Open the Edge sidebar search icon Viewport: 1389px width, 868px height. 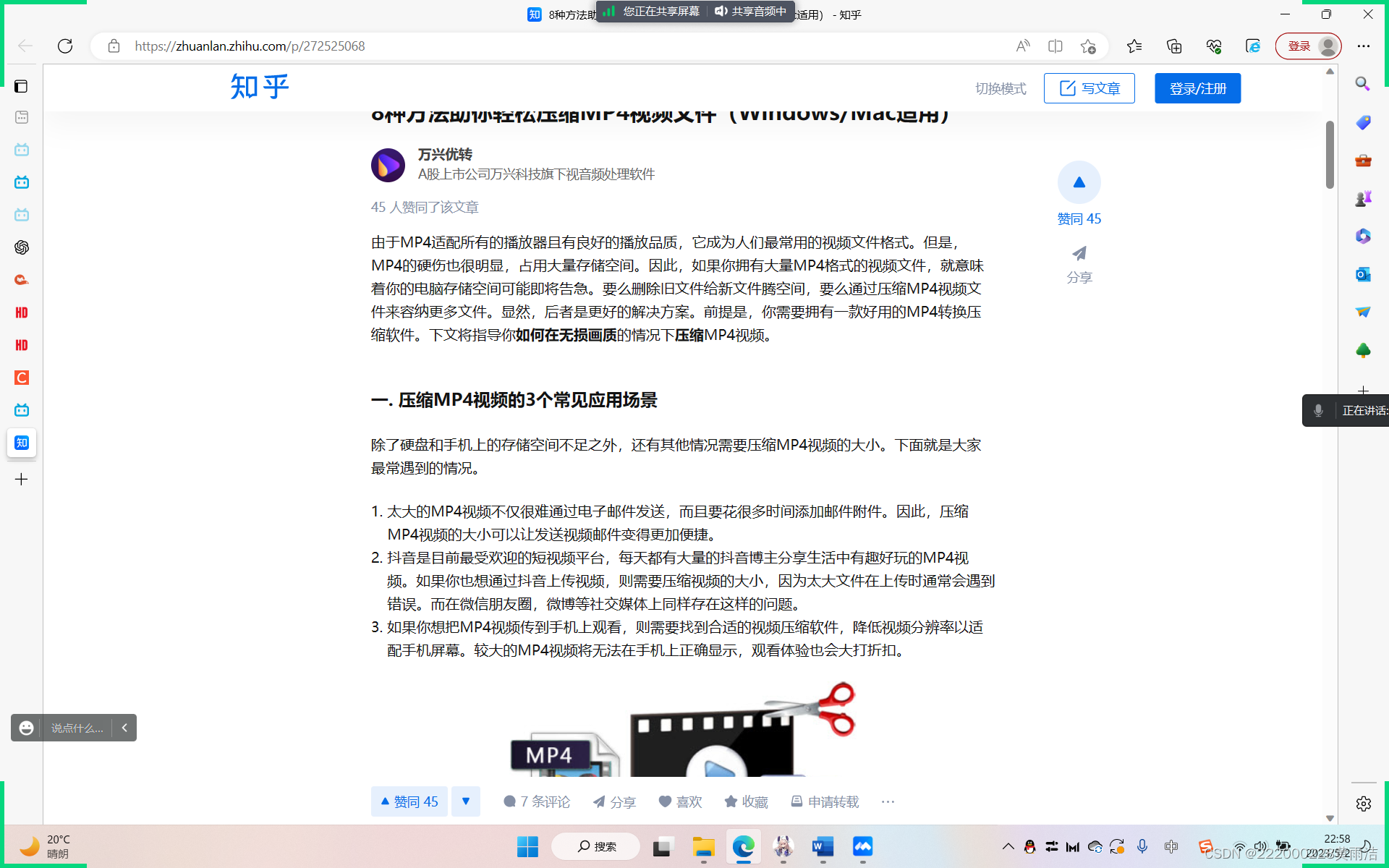tap(1363, 84)
